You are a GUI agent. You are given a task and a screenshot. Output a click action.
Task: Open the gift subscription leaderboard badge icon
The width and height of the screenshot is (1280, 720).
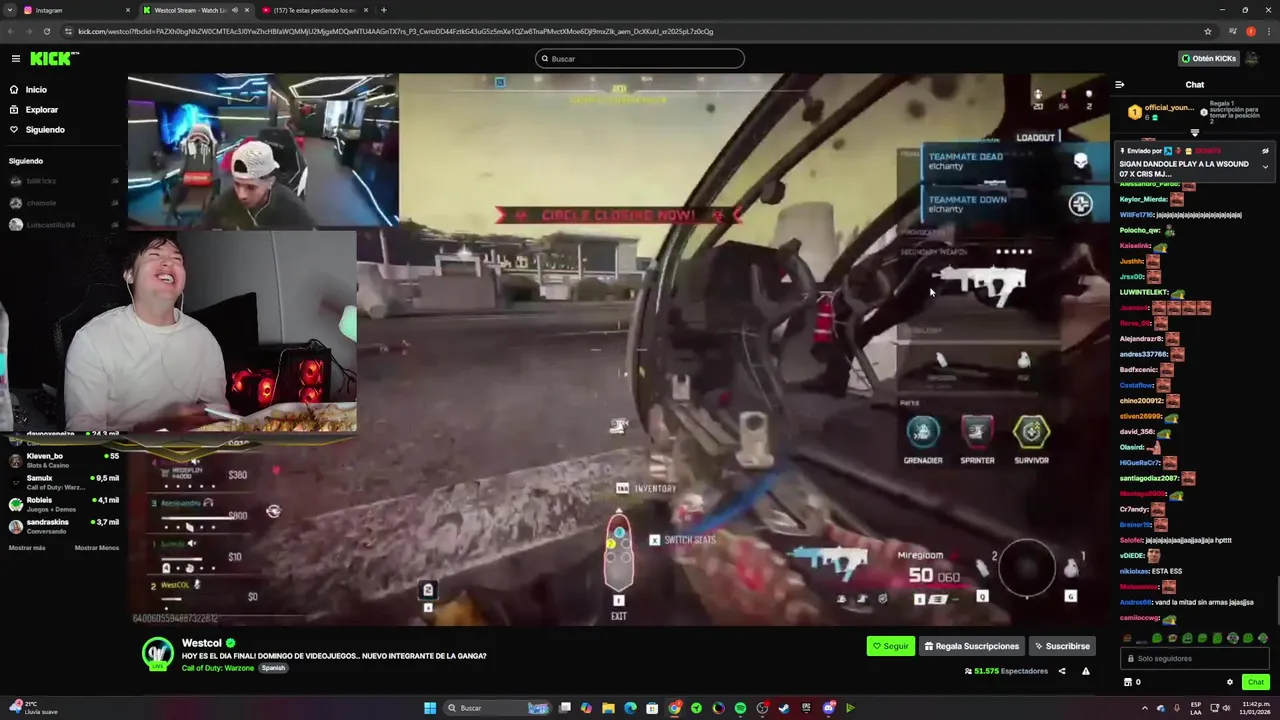click(1135, 112)
